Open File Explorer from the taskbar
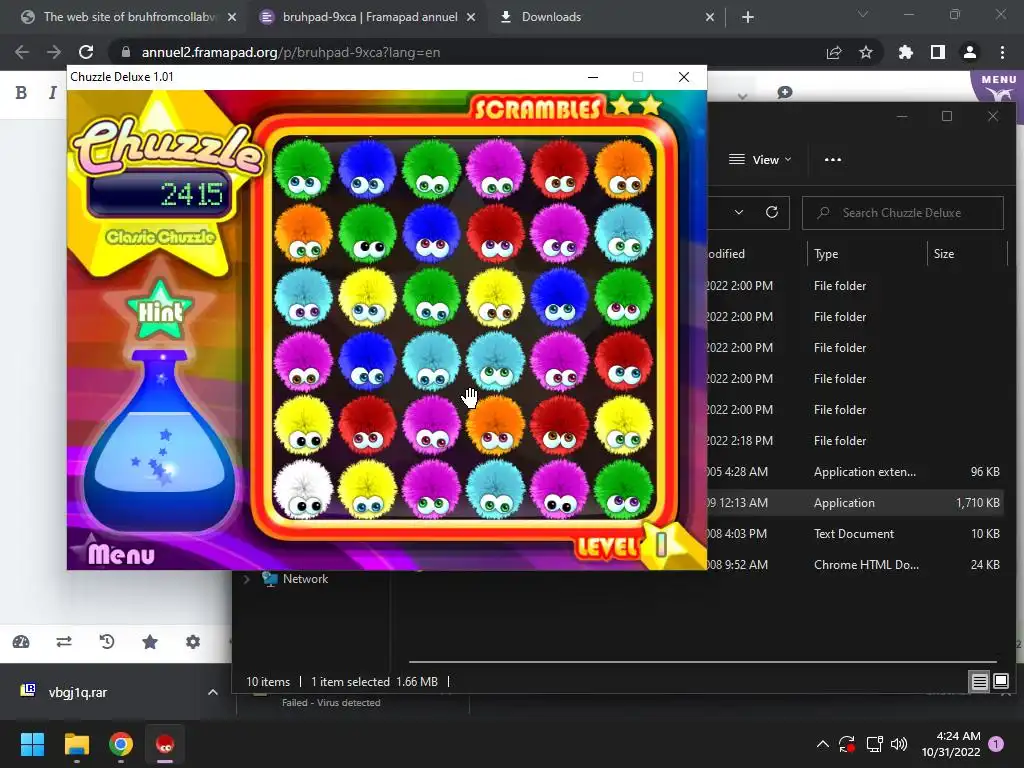Image resolution: width=1024 pixels, height=768 pixels. 76,744
